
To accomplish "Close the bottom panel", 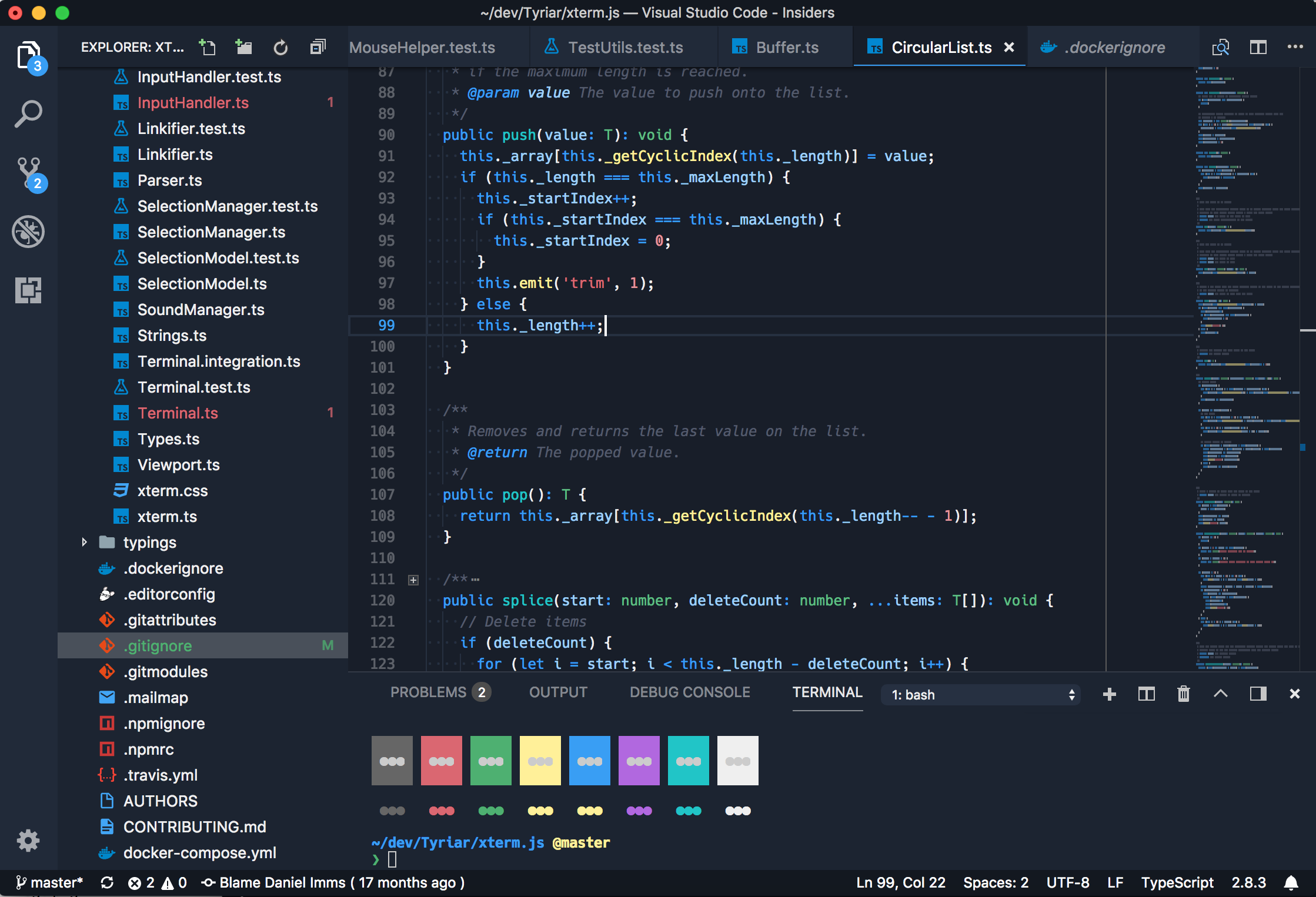I will click(1295, 694).
